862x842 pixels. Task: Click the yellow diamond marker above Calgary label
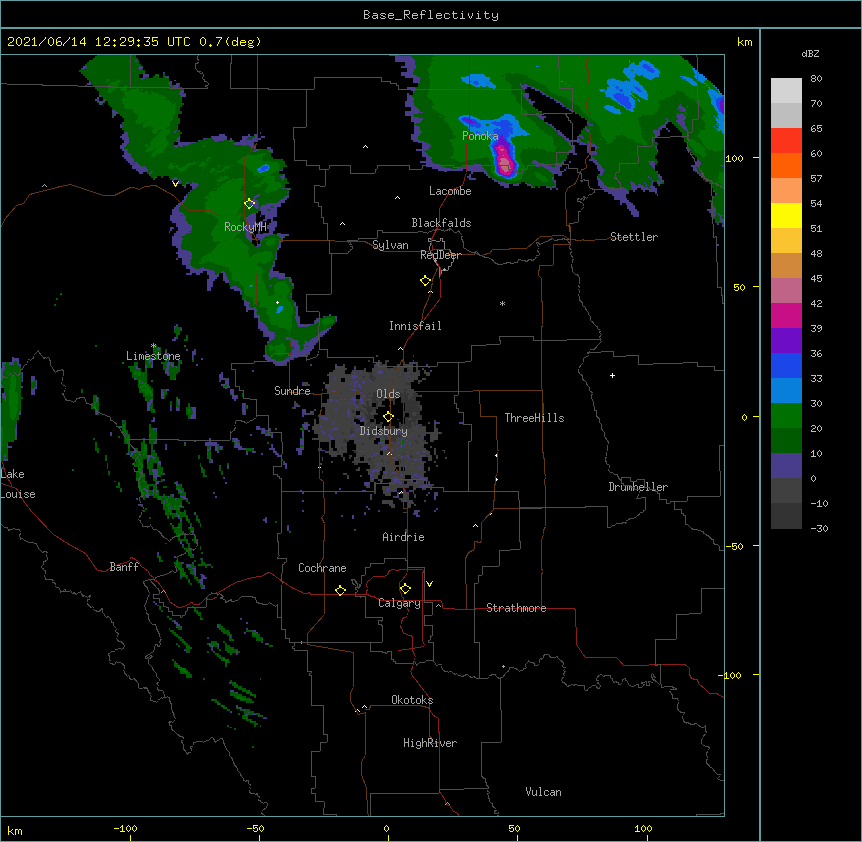click(x=405, y=589)
